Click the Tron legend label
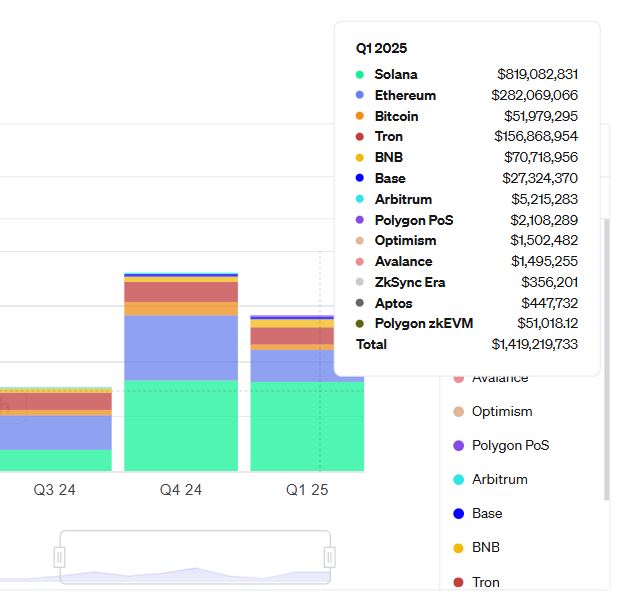Viewport: 633px width, 600px height. pos(486,582)
